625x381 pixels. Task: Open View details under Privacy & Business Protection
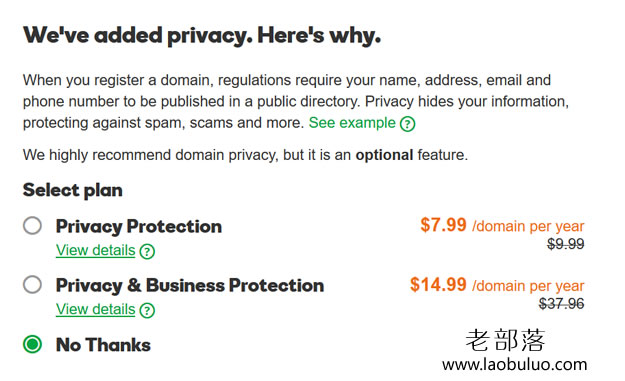(x=96, y=309)
